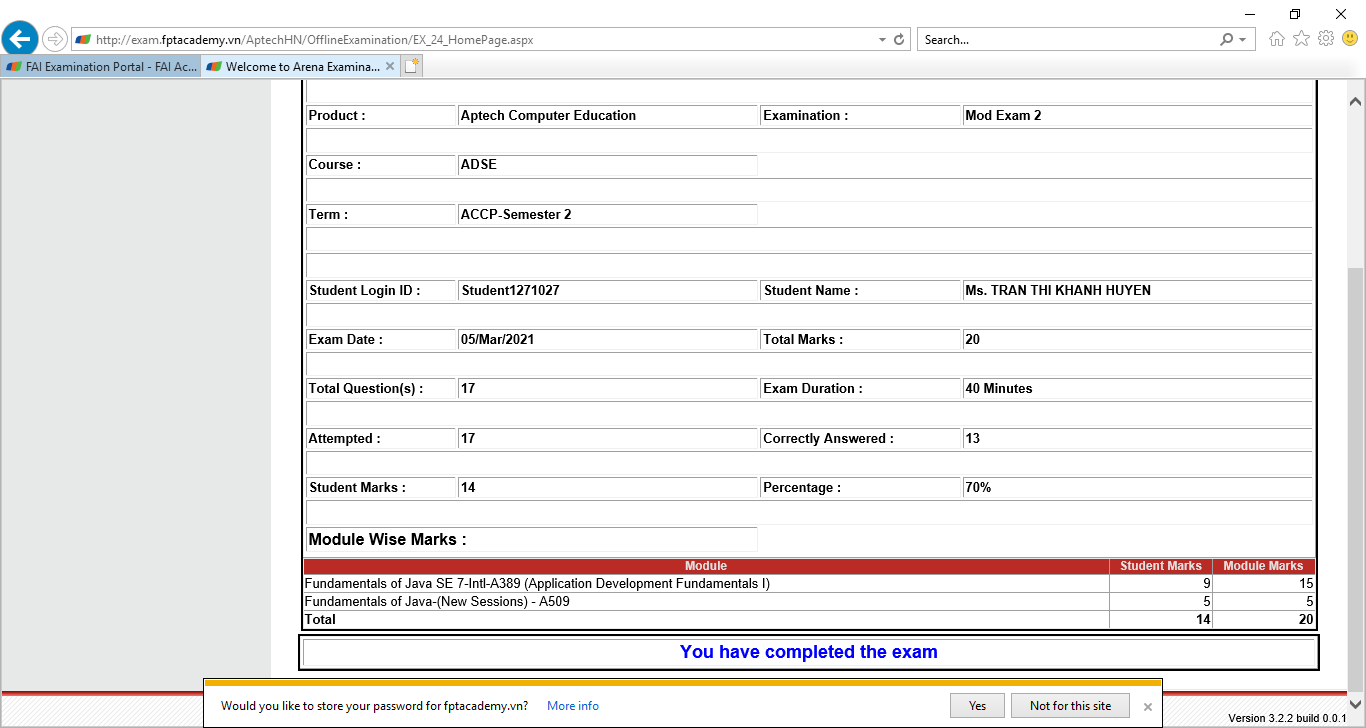Click the 'Exam Duration :' label

(813, 388)
